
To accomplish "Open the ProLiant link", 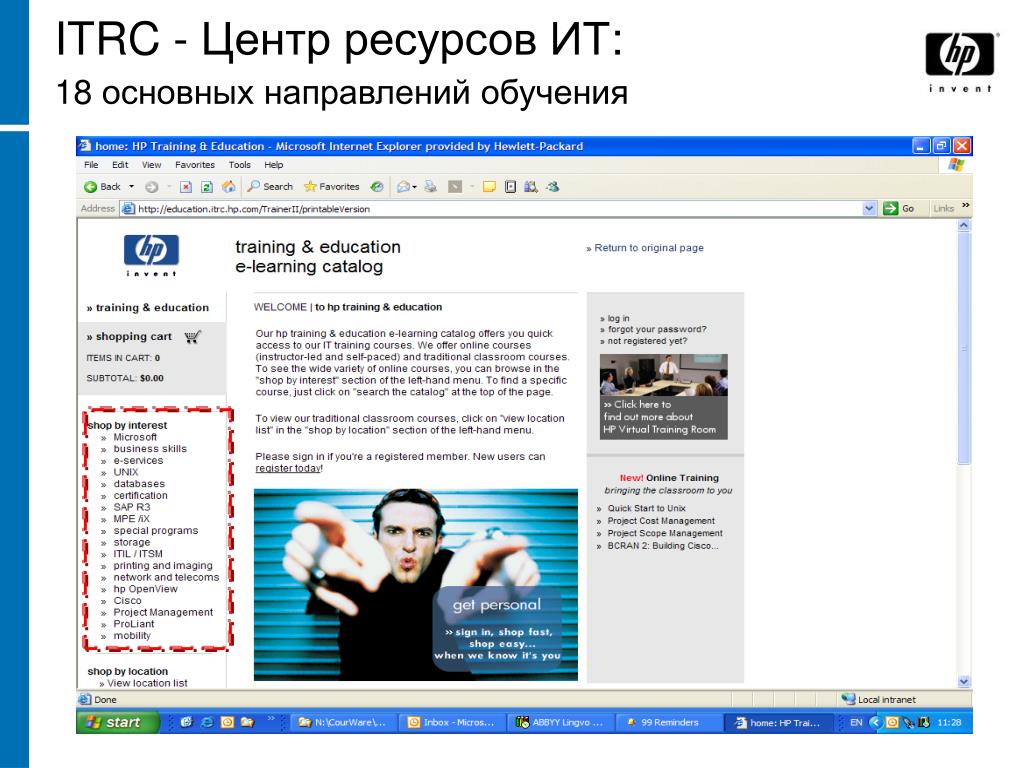I will 134,624.
